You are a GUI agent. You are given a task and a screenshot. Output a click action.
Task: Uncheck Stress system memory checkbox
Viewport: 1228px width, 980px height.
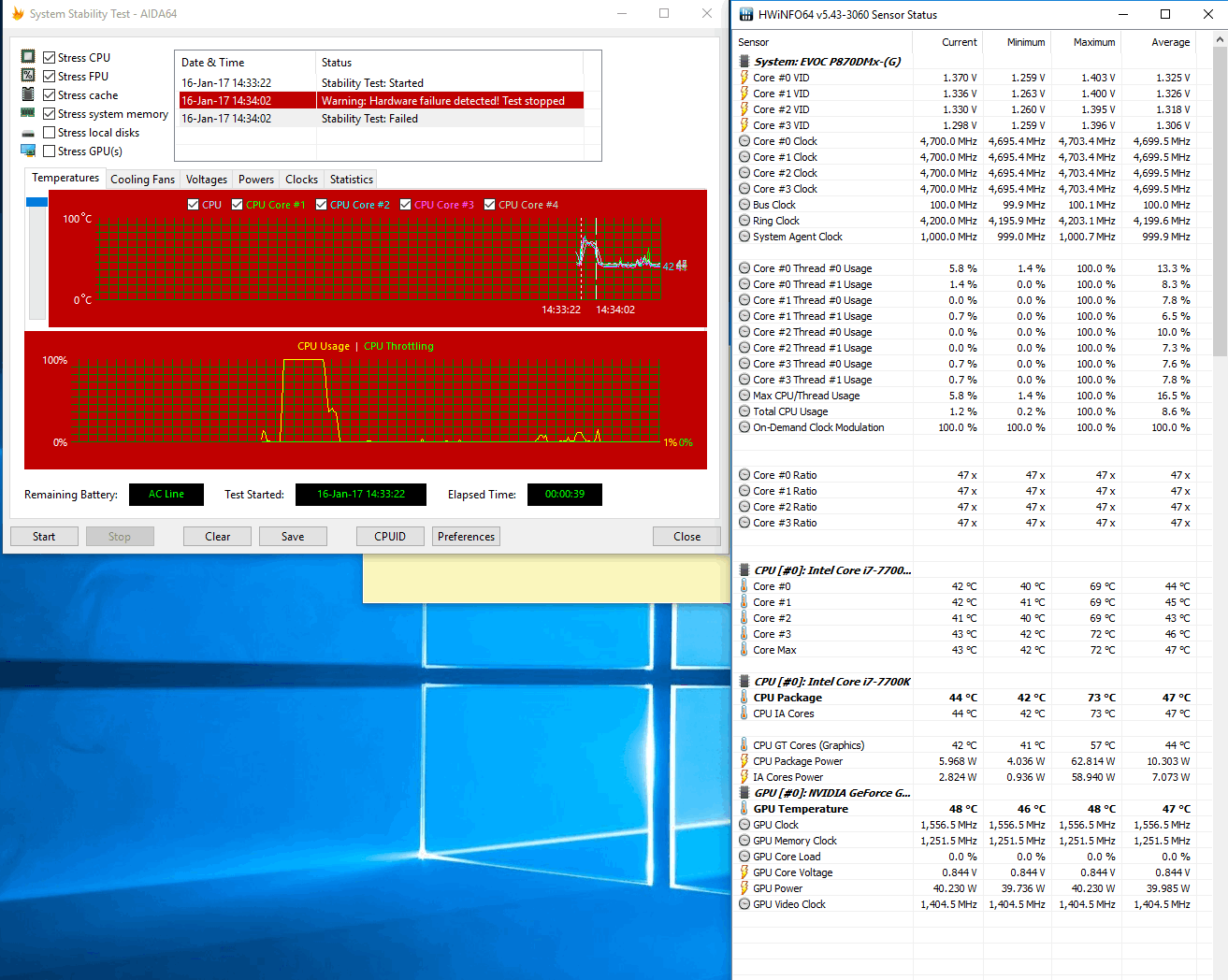click(x=49, y=113)
